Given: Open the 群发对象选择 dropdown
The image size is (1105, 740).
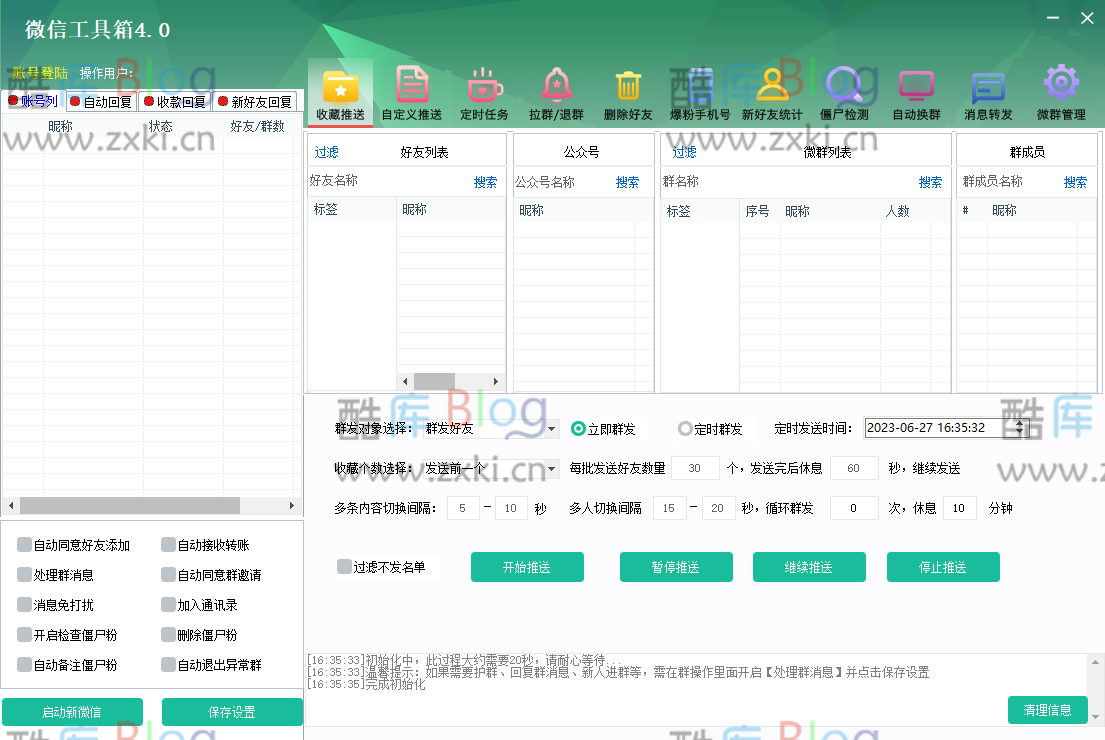Looking at the screenshot, I should 552,427.
